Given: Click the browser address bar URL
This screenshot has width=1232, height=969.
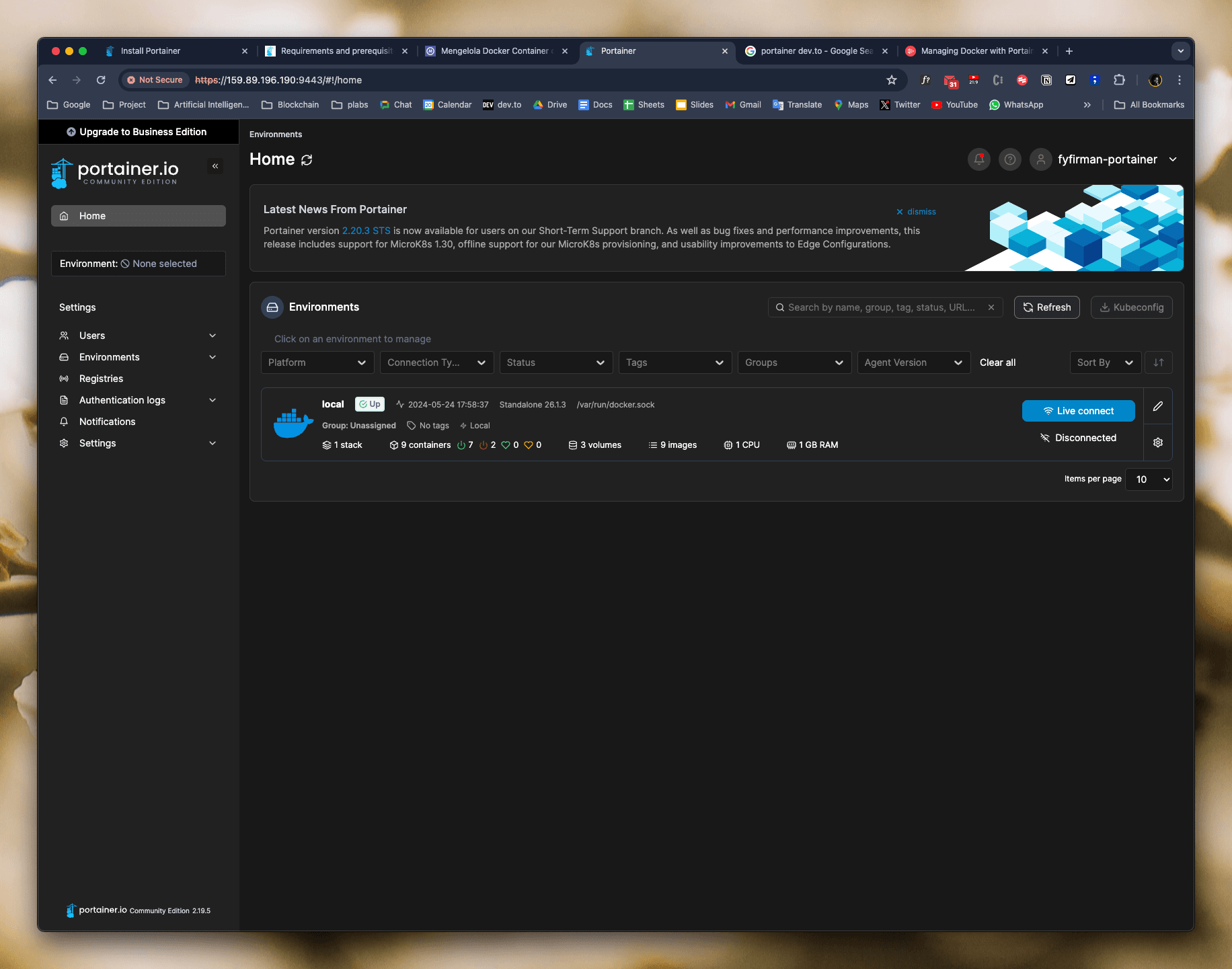Looking at the screenshot, I should tap(278, 80).
